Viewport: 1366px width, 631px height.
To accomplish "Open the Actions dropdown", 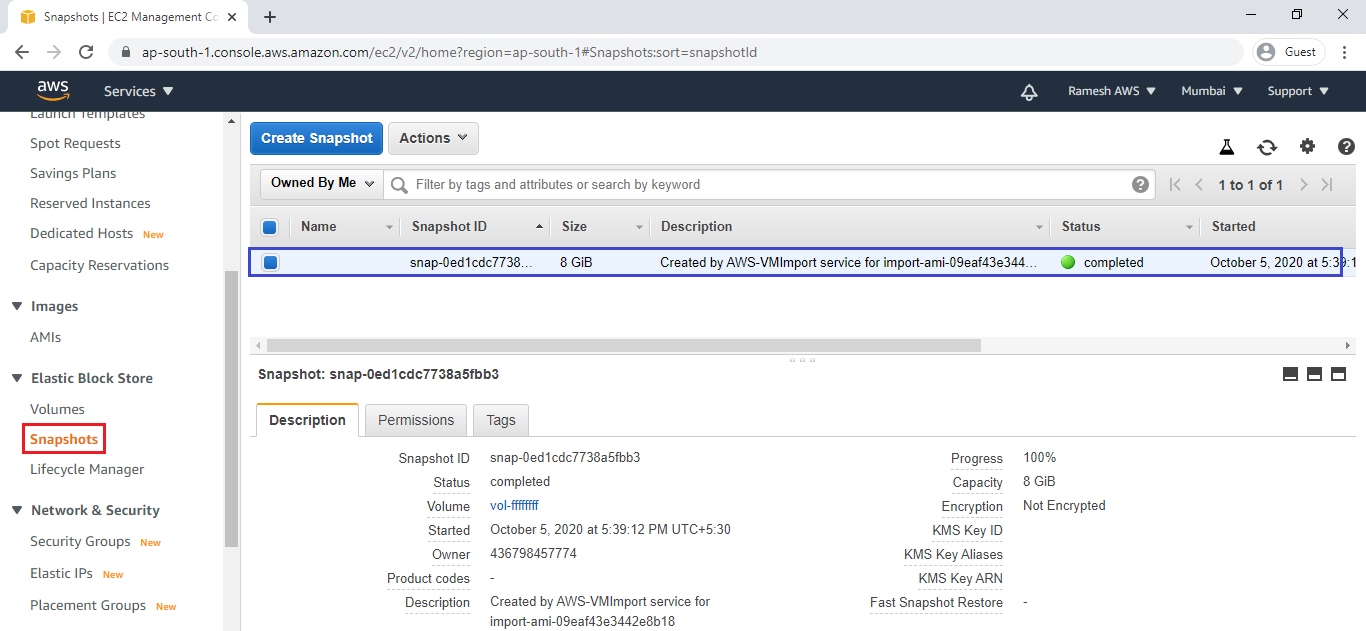I will tap(433, 138).
